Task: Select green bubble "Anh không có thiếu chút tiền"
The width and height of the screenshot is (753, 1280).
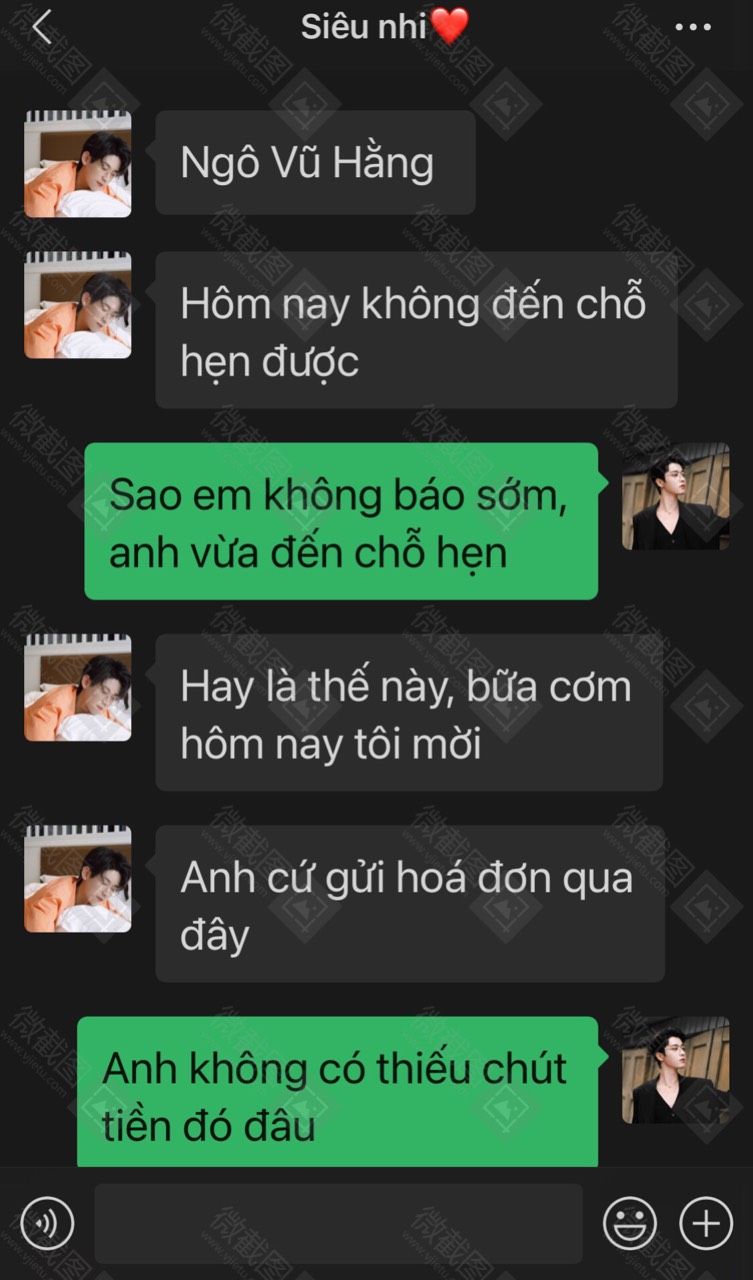Action: click(x=338, y=1092)
